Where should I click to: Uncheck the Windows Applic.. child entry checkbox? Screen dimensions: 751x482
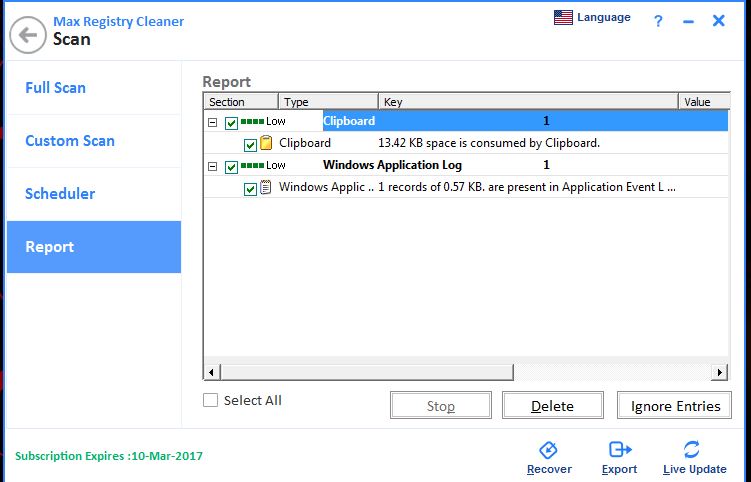click(250, 188)
